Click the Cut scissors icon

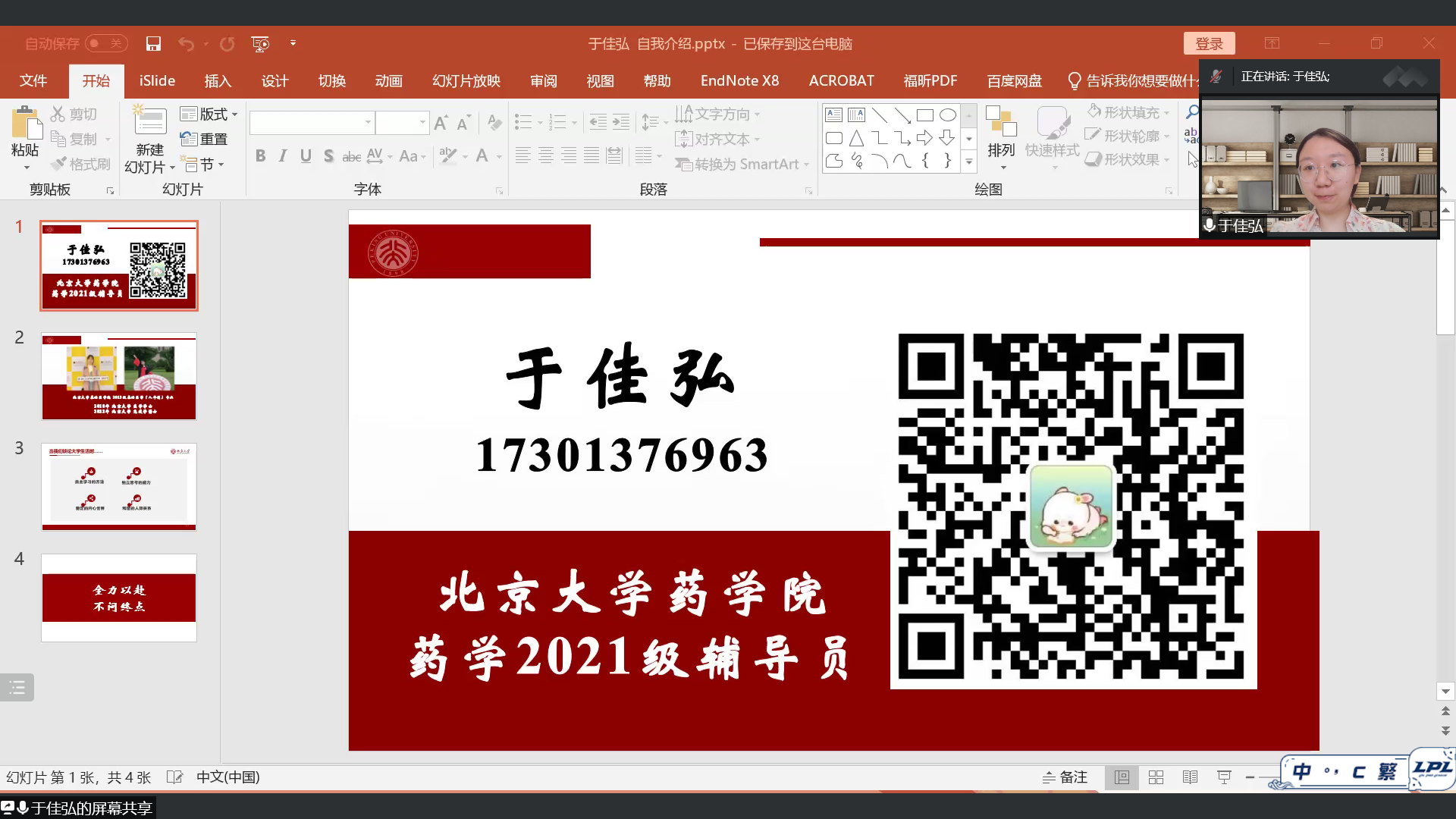pyautogui.click(x=58, y=114)
